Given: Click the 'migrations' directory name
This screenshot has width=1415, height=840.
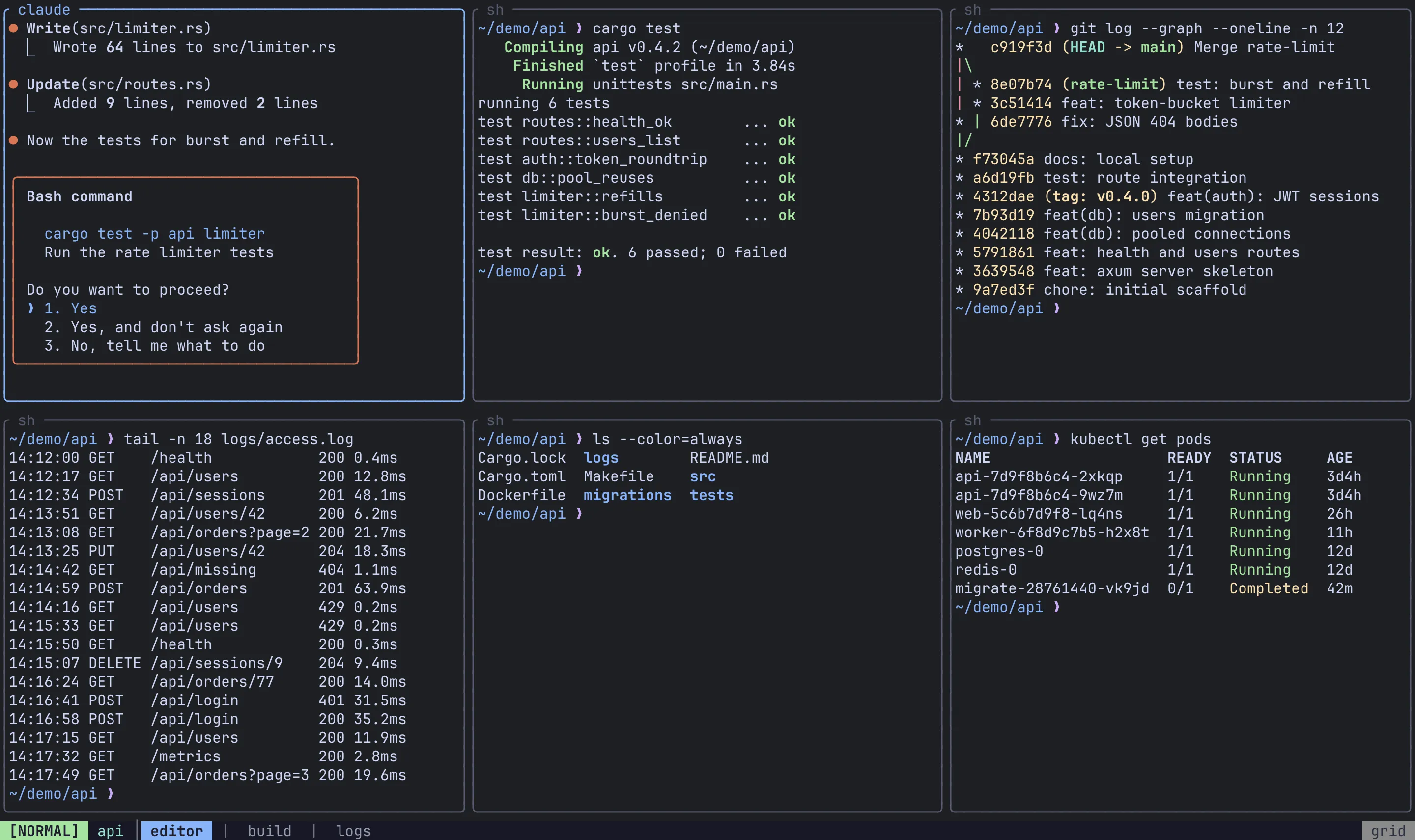Looking at the screenshot, I should click(x=628, y=495).
